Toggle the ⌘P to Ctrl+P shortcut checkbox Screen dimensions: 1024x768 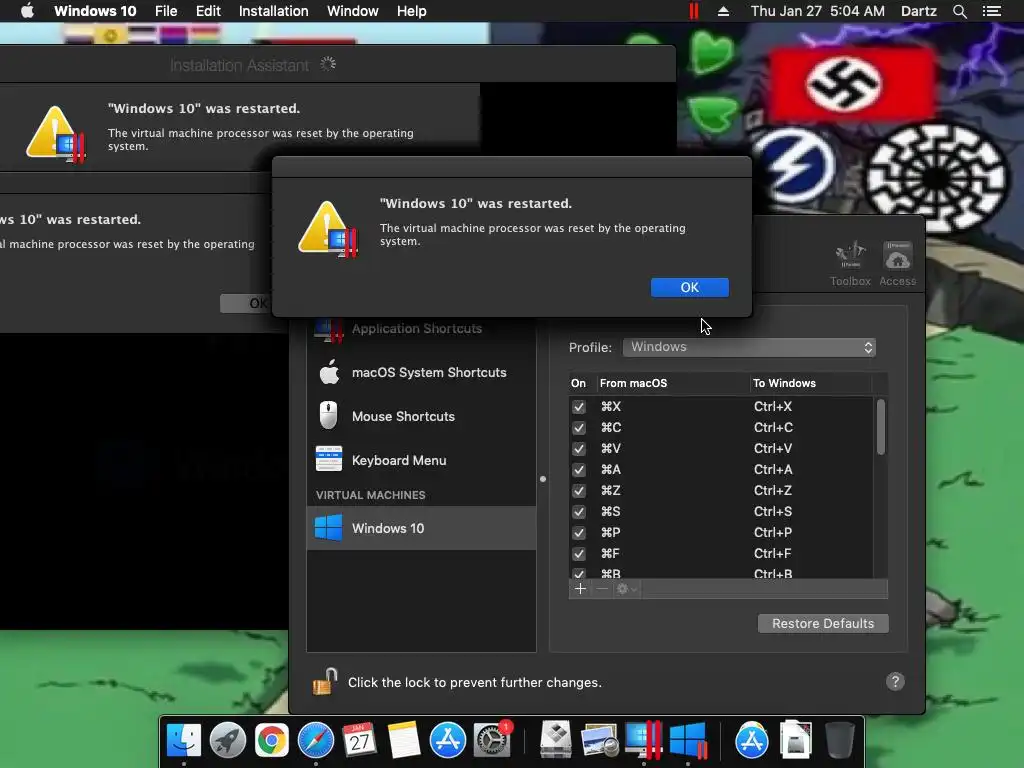click(x=579, y=533)
